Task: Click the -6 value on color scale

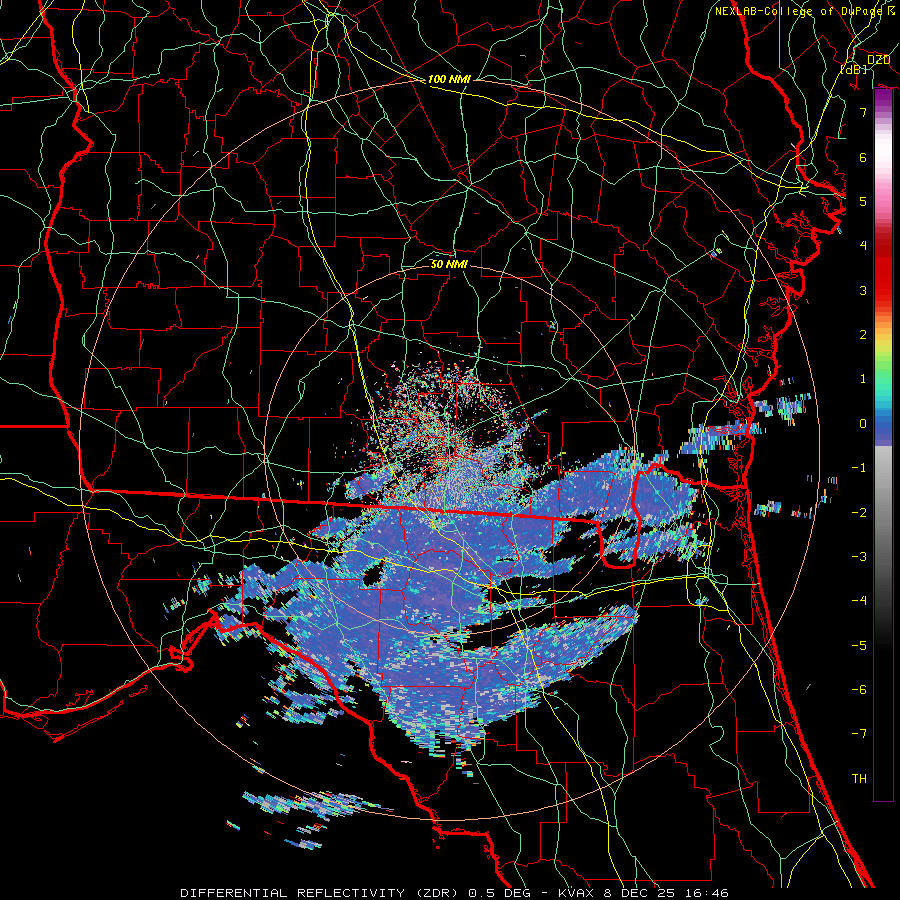Action: (x=859, y=690)
